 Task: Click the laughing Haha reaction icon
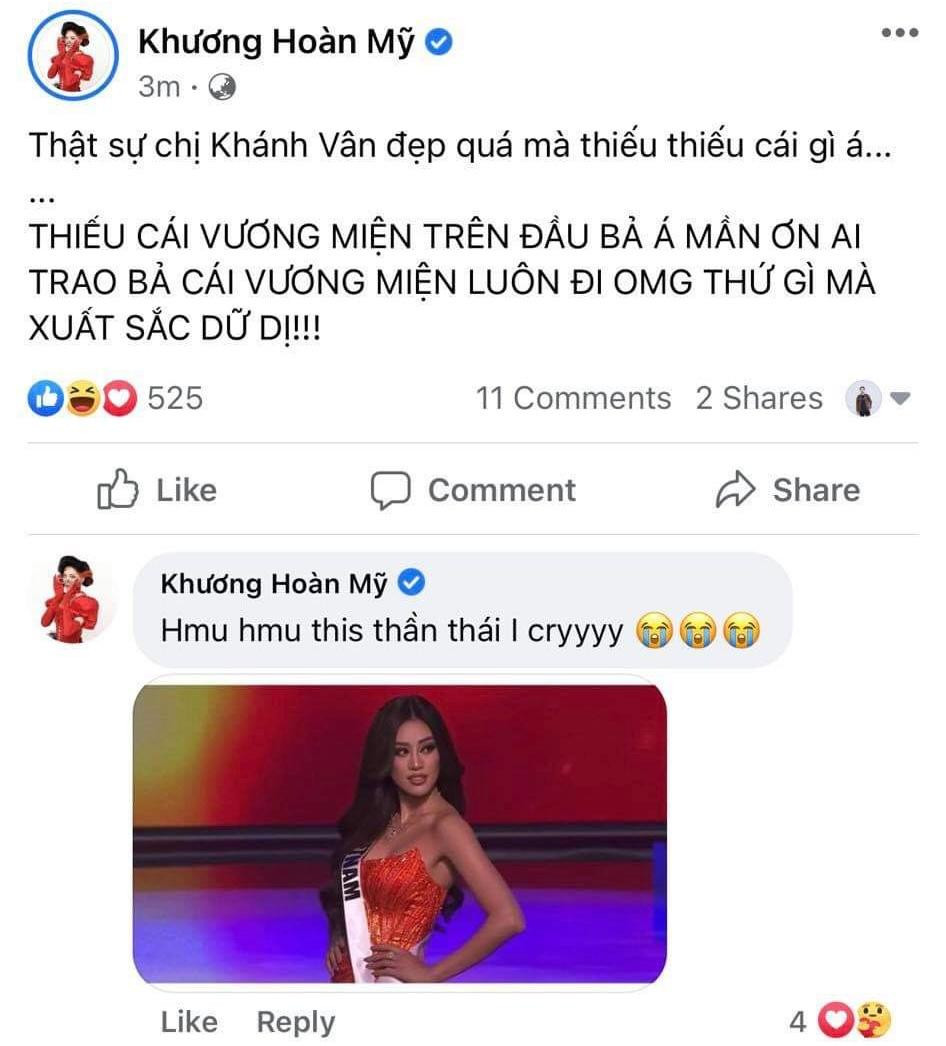pos(82,398)
